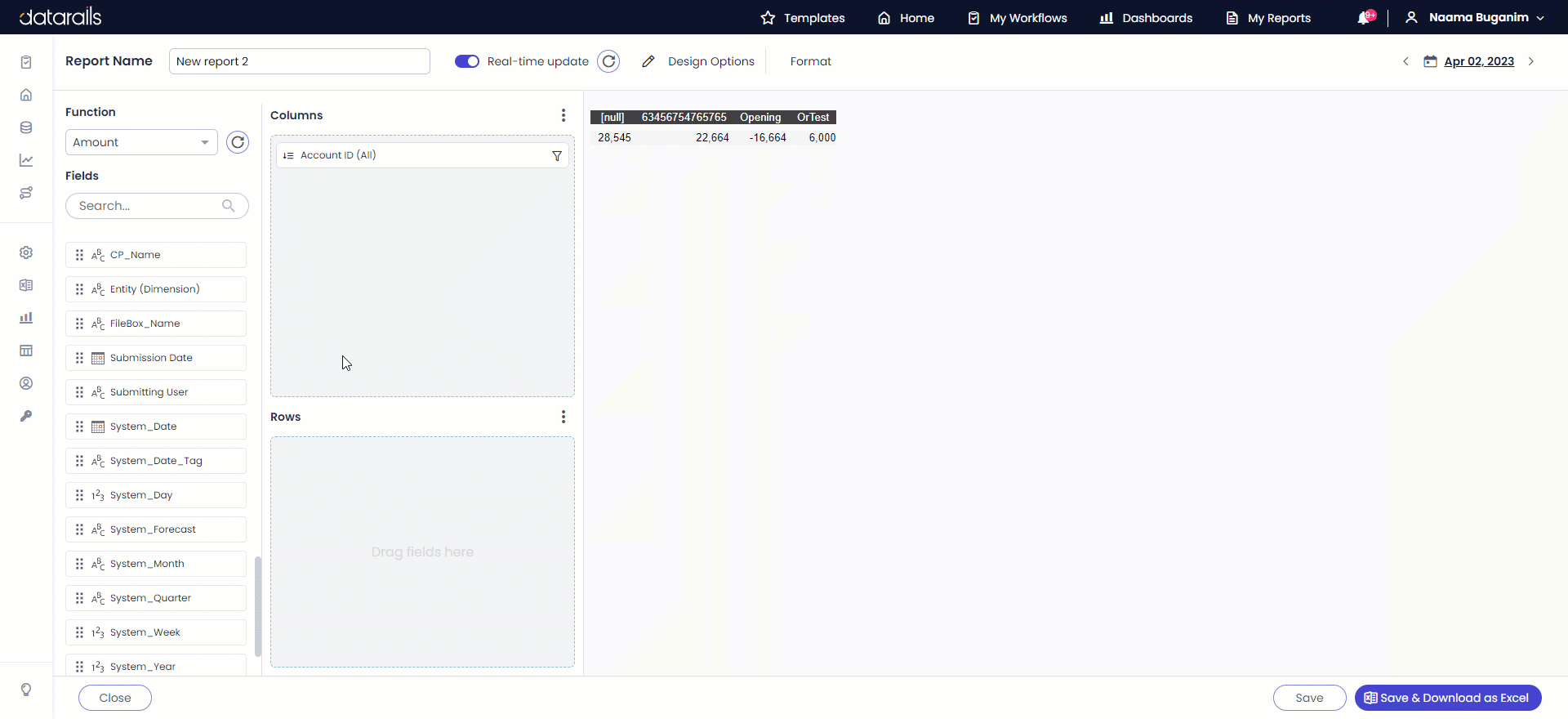Click refresh icon next to Real-time update

pyautogui.click(x=608, y=61)
